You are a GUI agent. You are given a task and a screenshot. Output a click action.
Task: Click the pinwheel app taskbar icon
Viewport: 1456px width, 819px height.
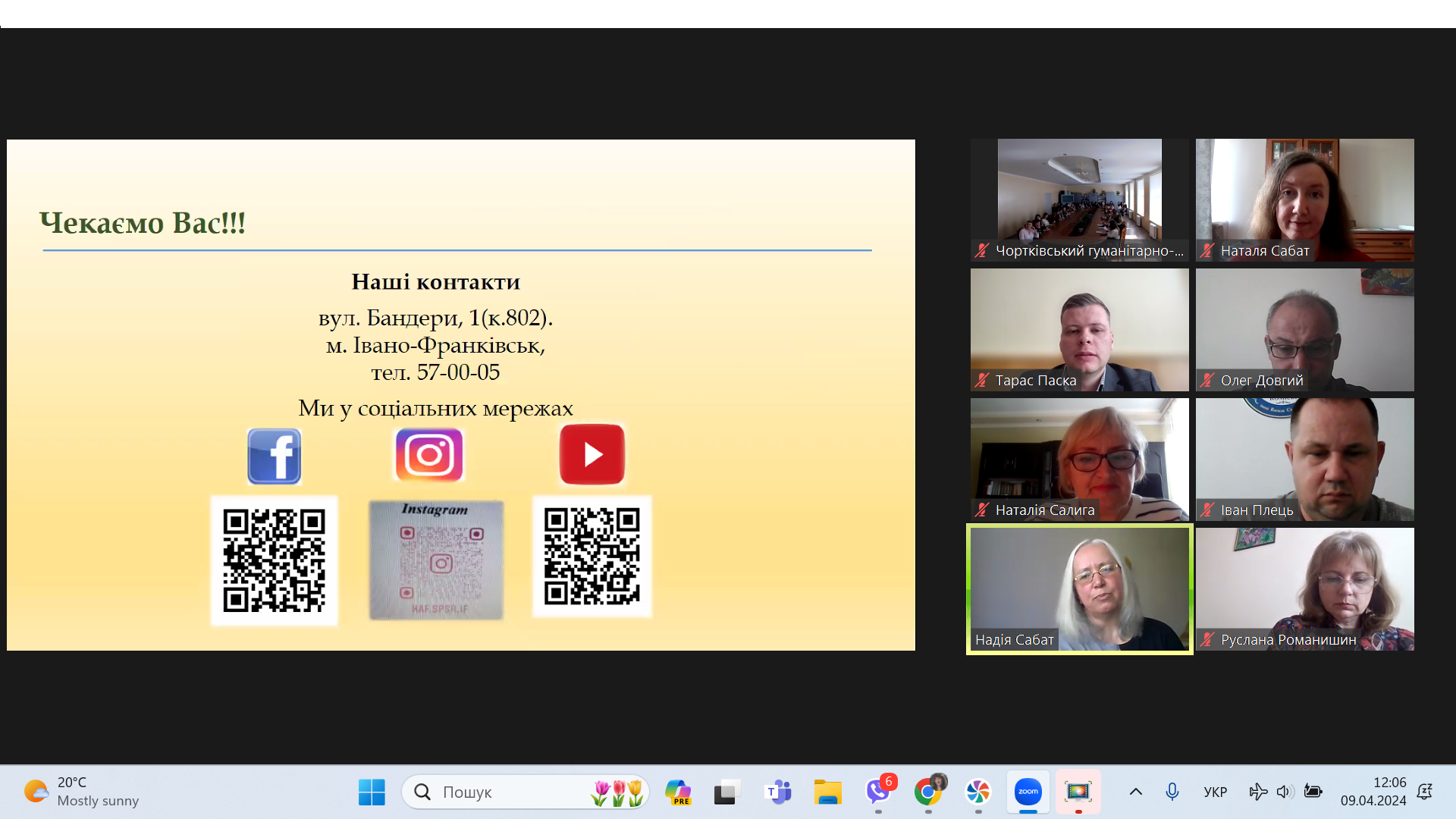point(977,792)
